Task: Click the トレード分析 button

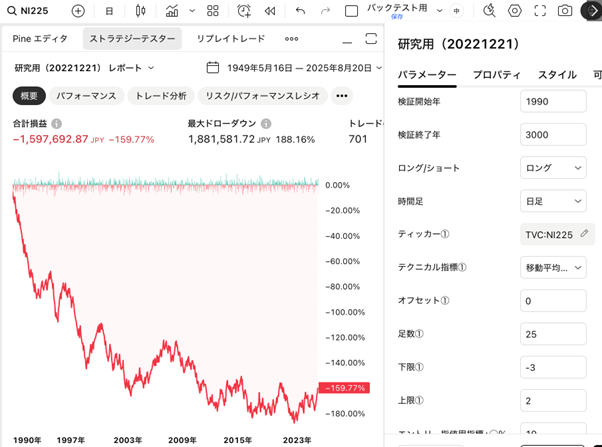Action: [x=160, y=96]
